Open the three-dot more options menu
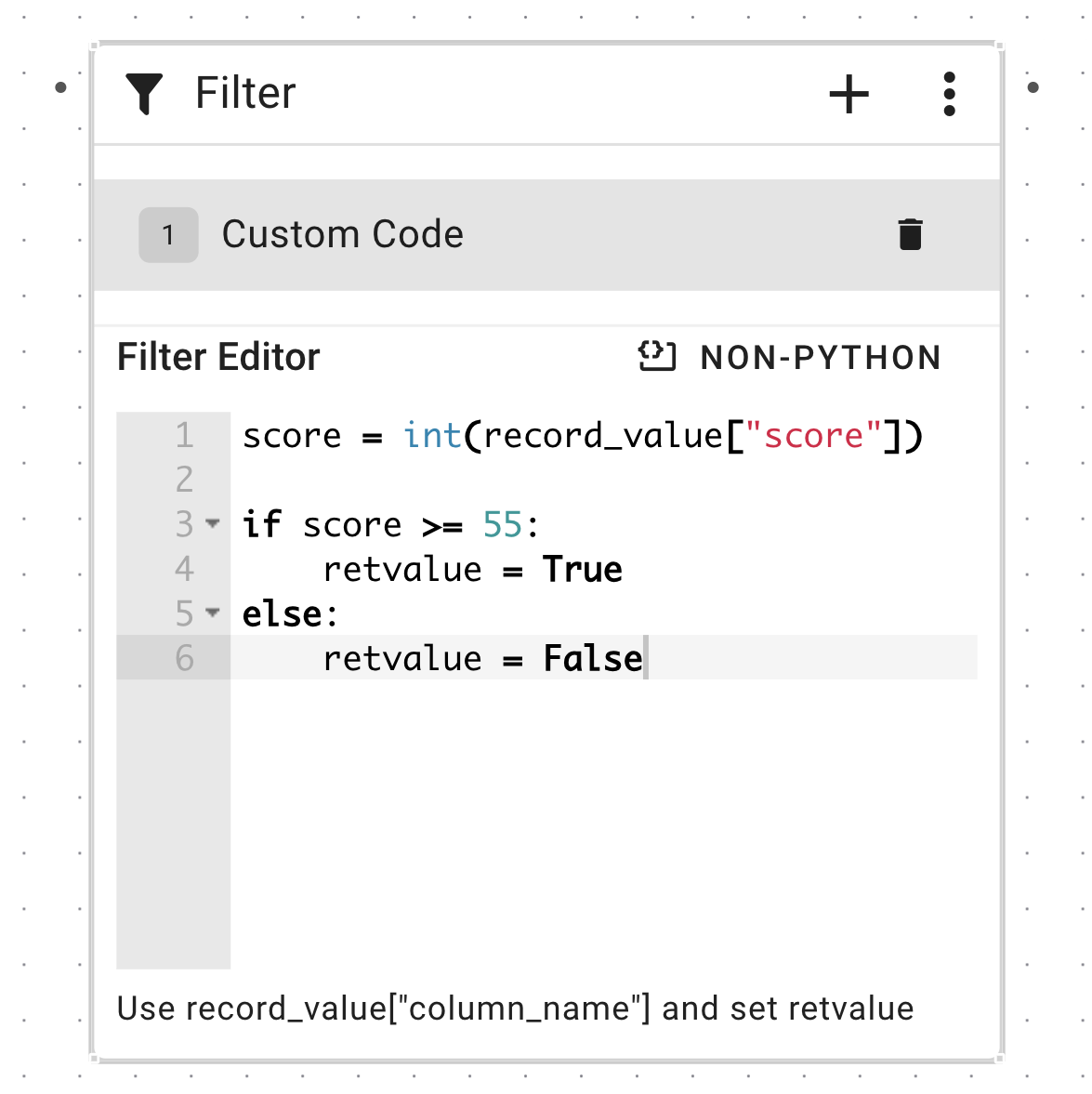Image resolution: width=1092 pixels, height=1094 pixels. pos(949,94)
